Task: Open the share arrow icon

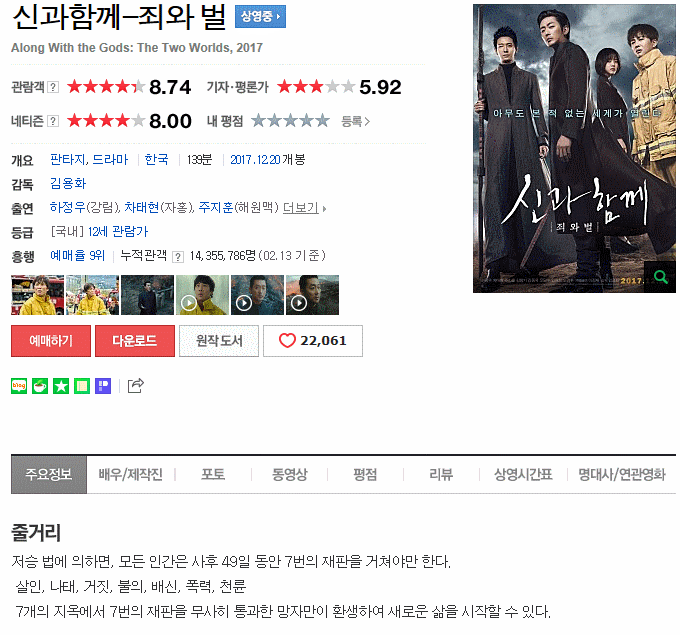Action: (x=135, y=386)
